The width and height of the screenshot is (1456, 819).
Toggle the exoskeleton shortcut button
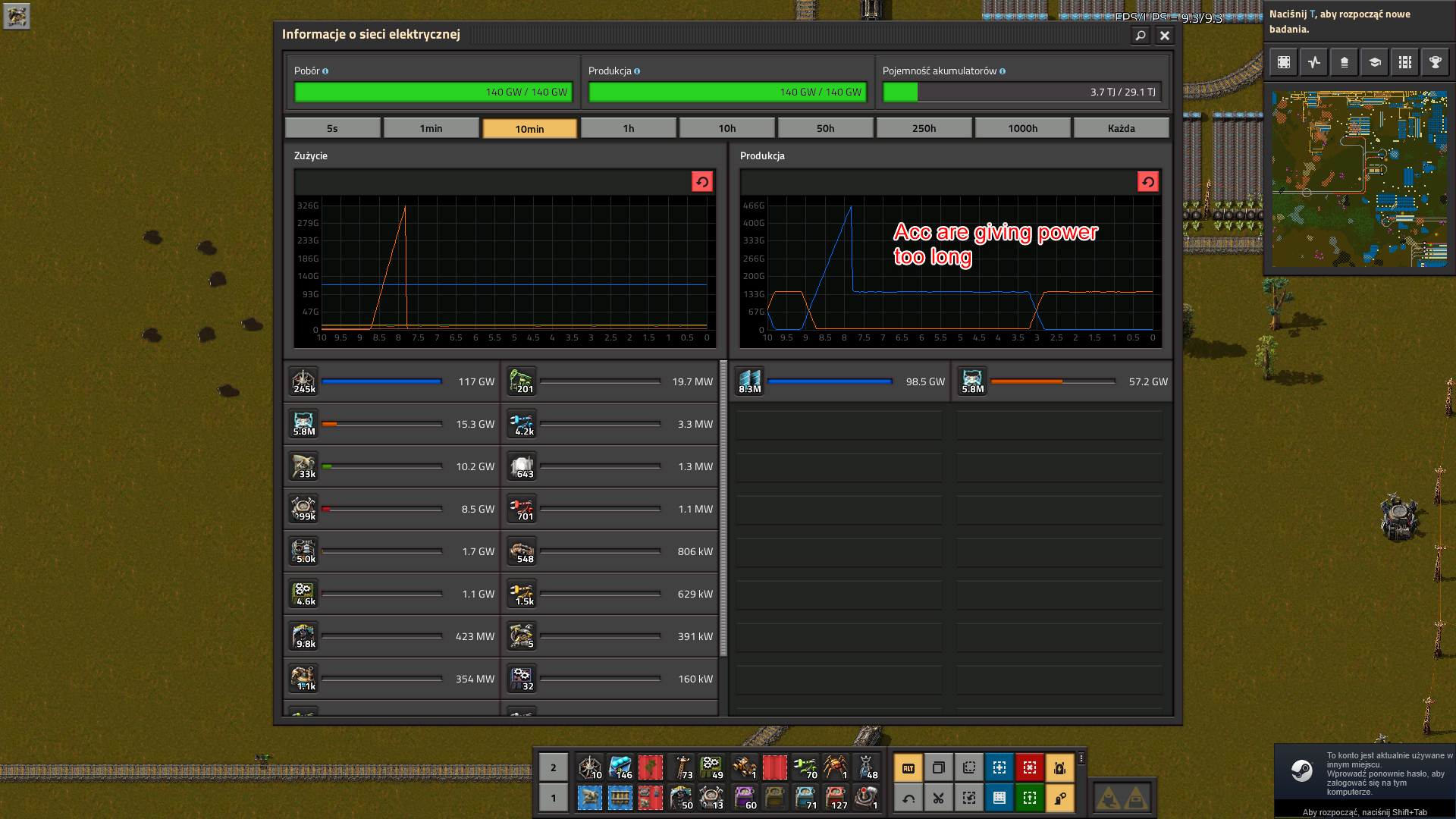click(1059, 798)
